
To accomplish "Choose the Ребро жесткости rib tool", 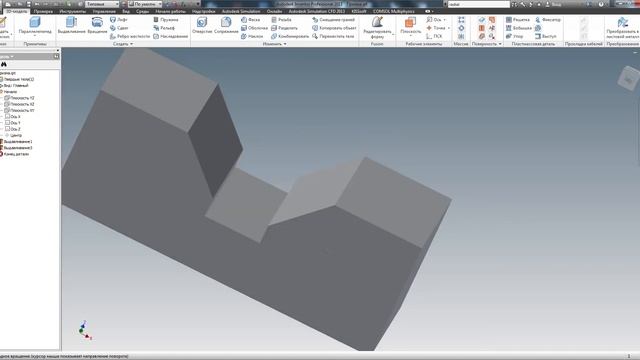I will [x=130, y=36].
